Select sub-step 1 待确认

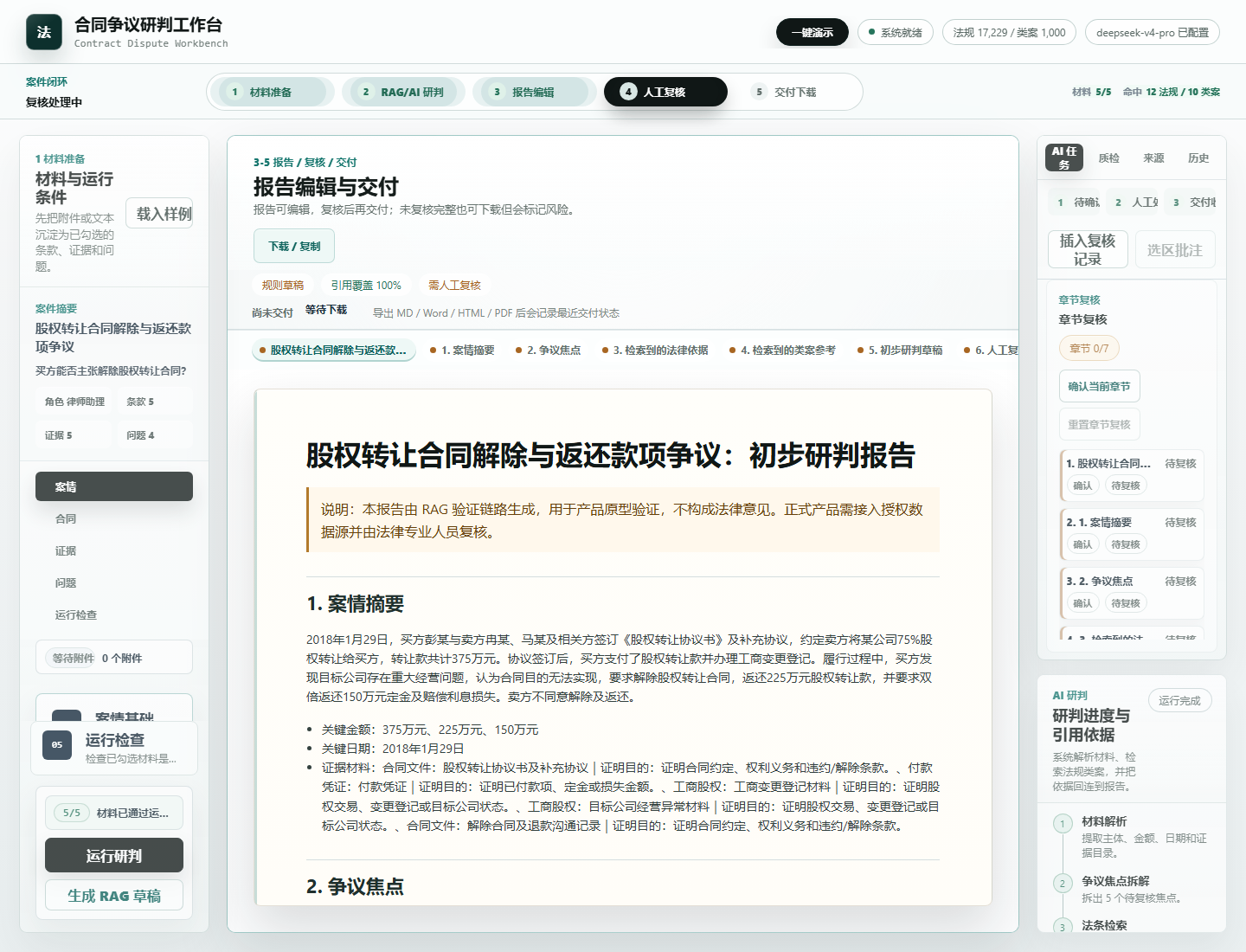(1074, 202)
